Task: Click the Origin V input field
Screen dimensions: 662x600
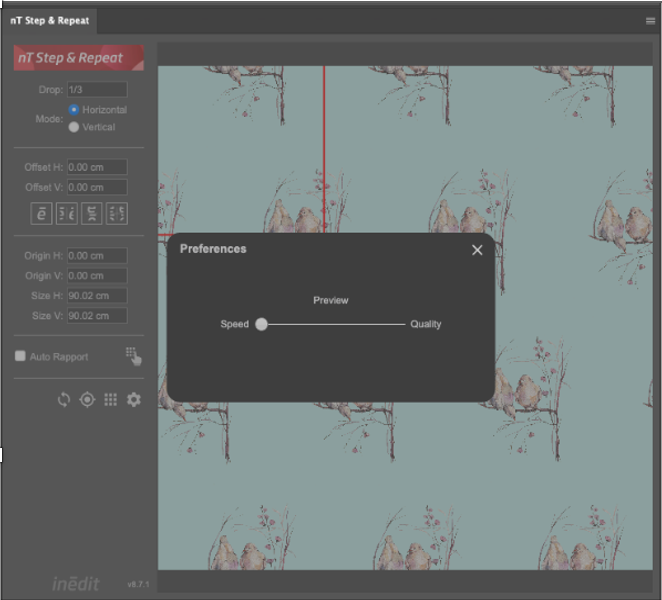Action: coord(97,275)
